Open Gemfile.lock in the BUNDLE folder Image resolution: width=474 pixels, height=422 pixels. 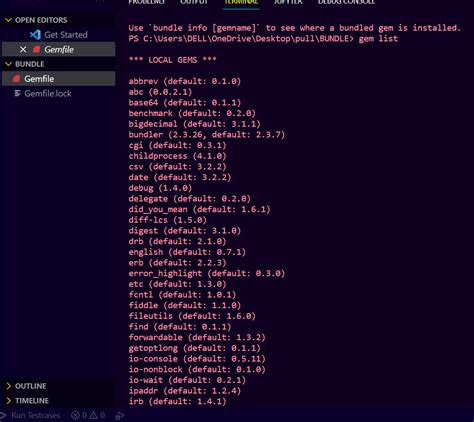click(48, 93)
